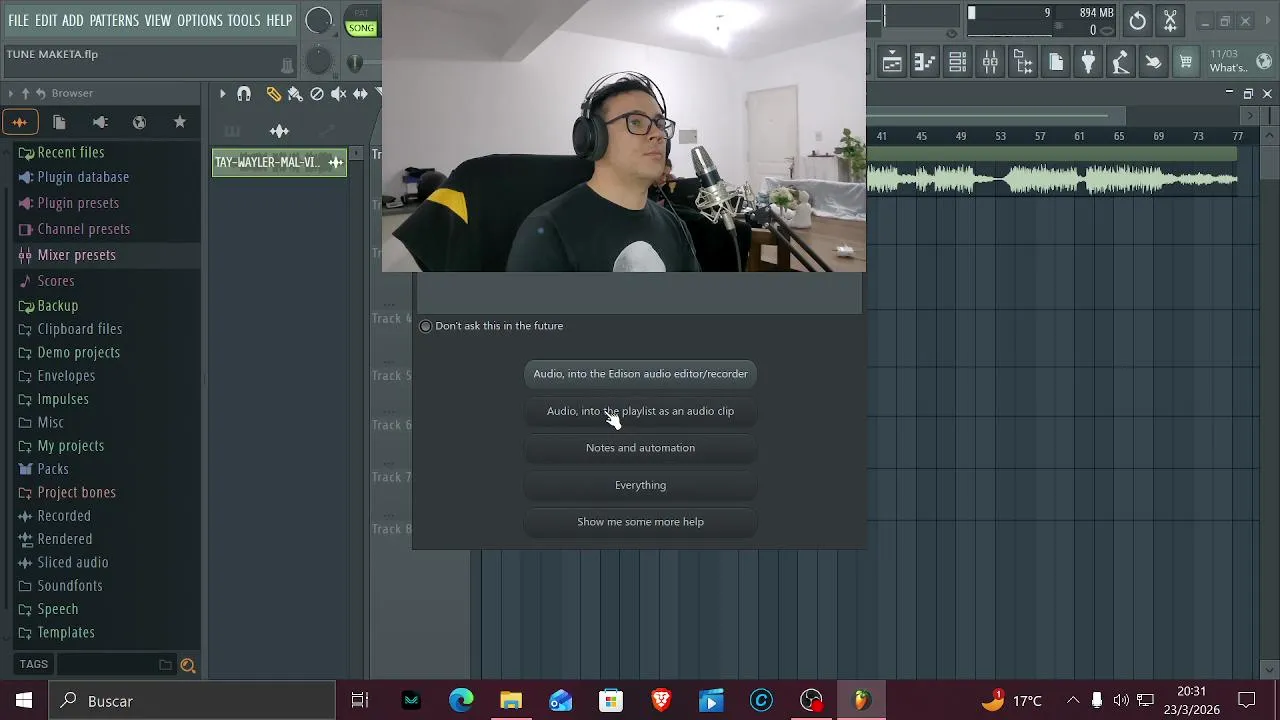Show online library globe tab in Browser

point(139,122)
